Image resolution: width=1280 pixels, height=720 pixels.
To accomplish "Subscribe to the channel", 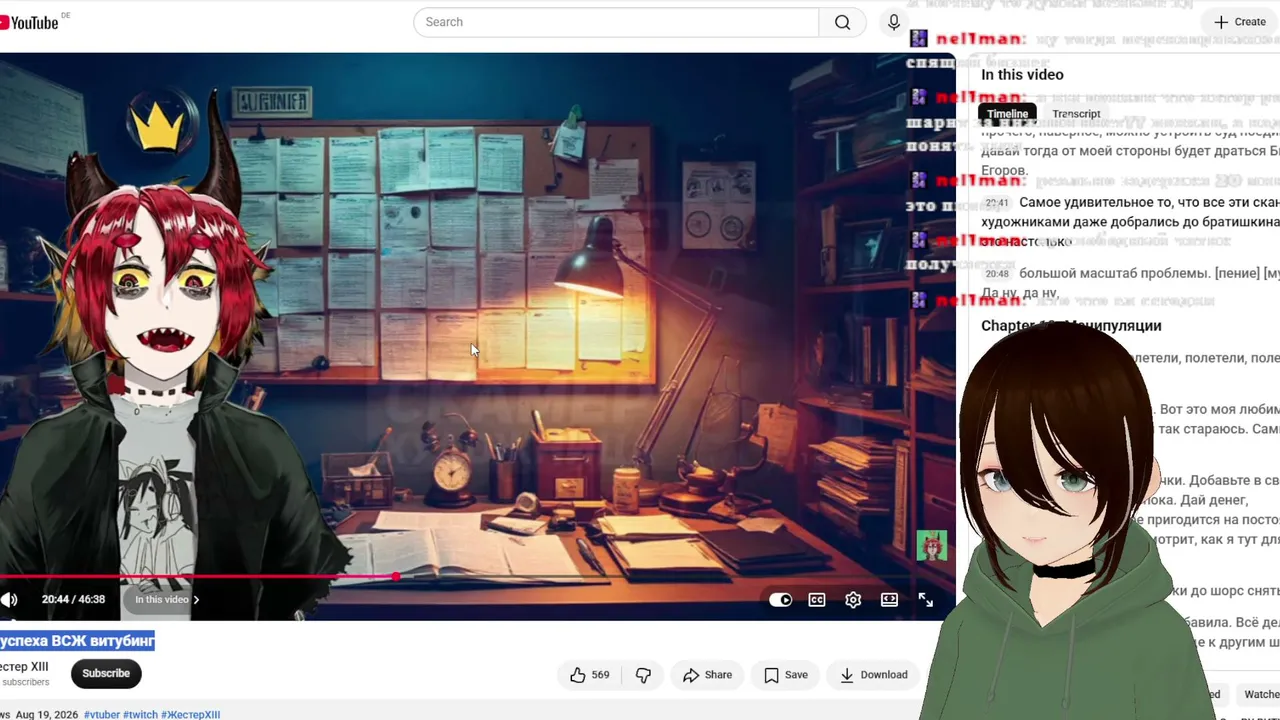I will coord(106,674).
